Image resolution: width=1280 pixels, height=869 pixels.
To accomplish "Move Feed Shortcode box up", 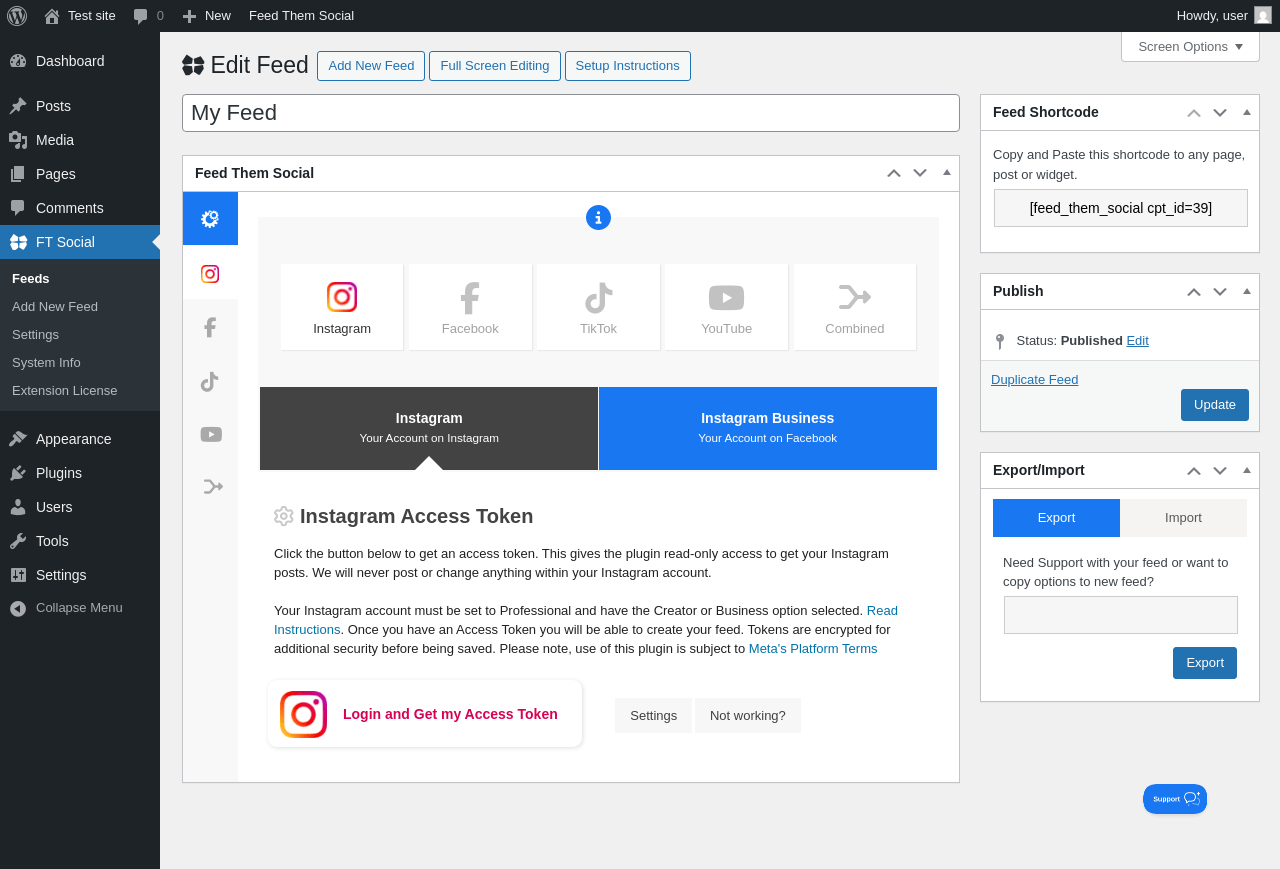I will coord(1194,112).
